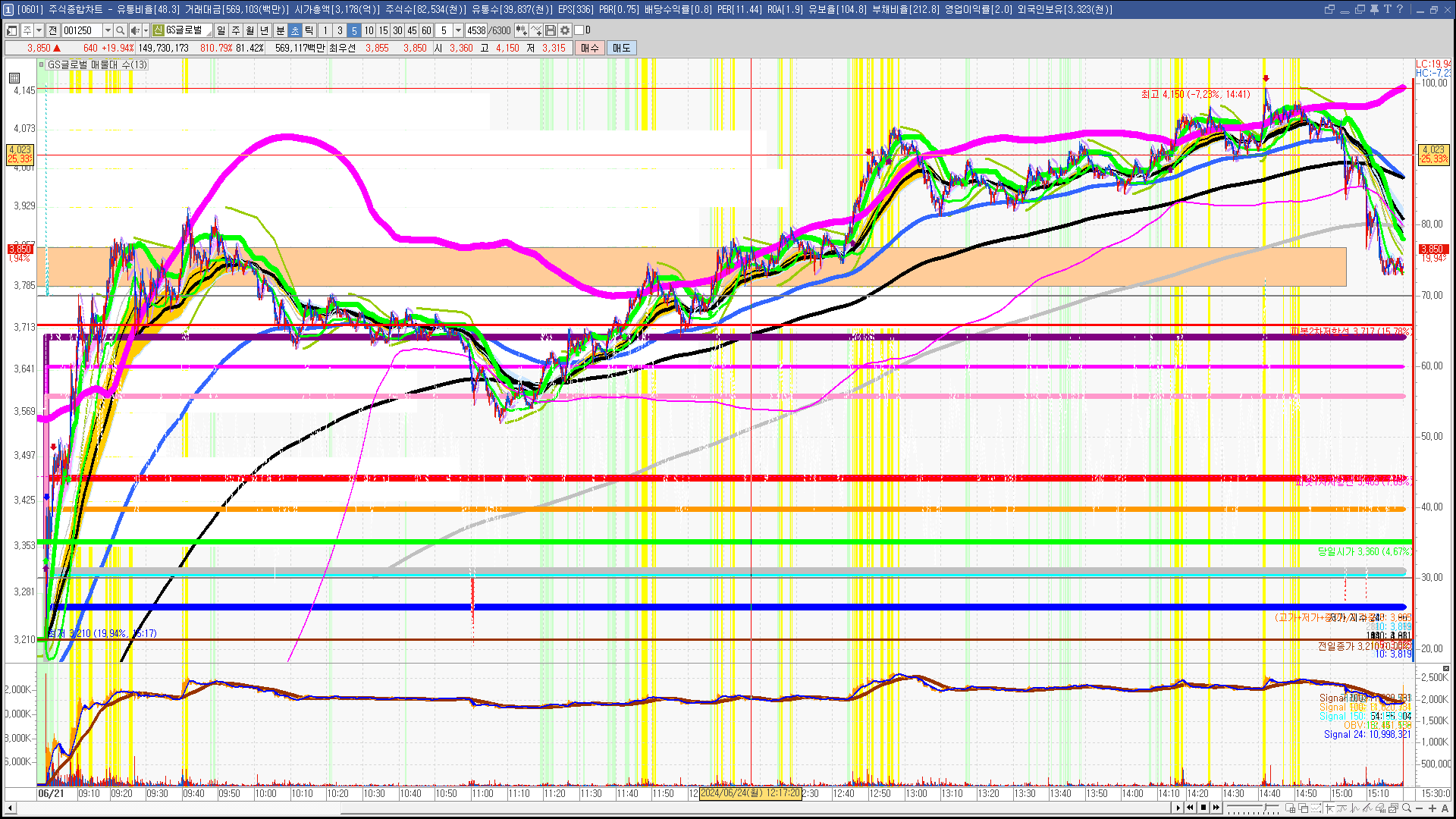
Task: Click the zoom-in plus icon at bottom right
Action: point(1432,808)
